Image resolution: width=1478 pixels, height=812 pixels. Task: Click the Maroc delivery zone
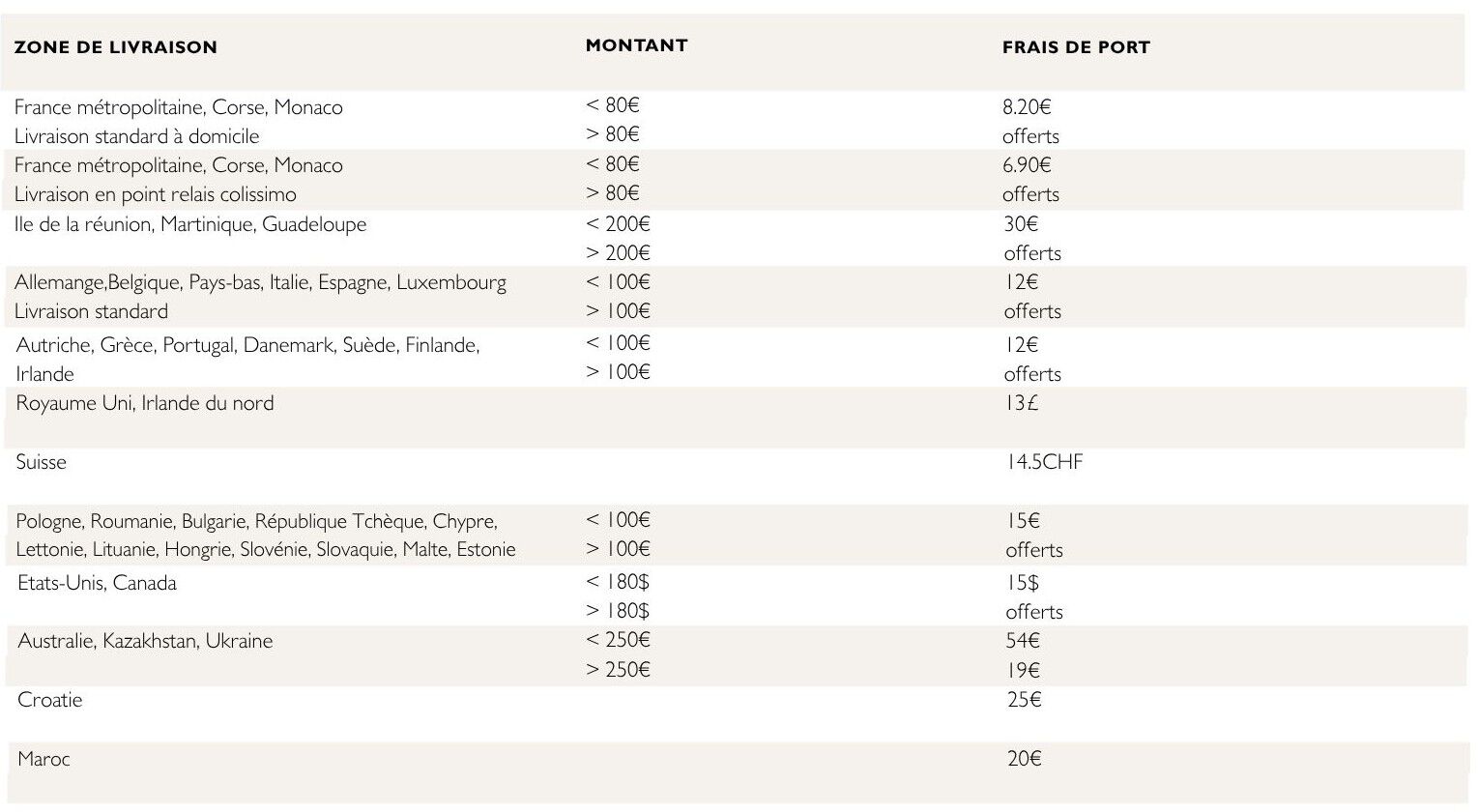point(44,759)
